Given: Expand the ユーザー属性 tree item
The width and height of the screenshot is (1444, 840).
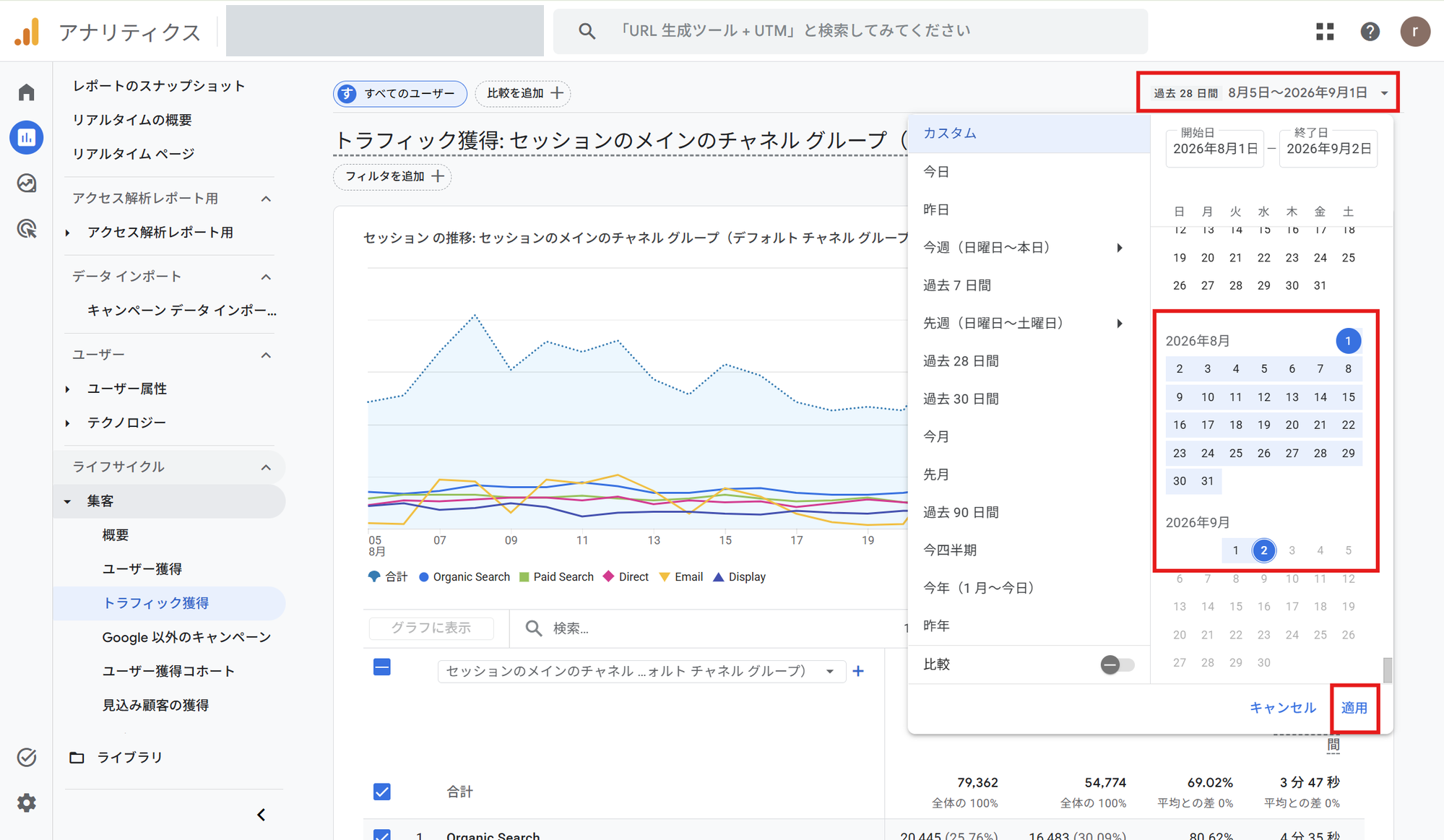Looking at the screenshot, I should [x=67, y=389].
